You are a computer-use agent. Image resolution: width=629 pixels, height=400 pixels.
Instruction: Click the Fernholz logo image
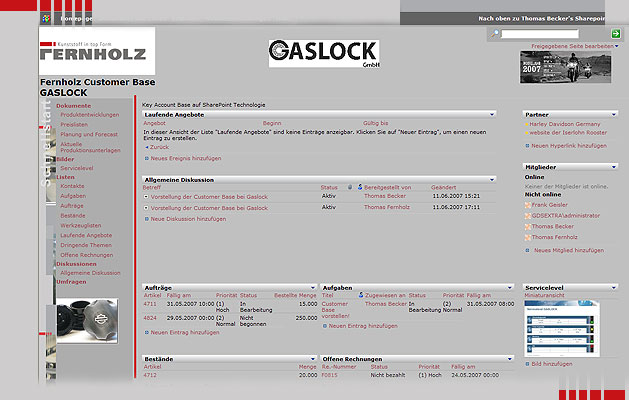tap(93, 51)
